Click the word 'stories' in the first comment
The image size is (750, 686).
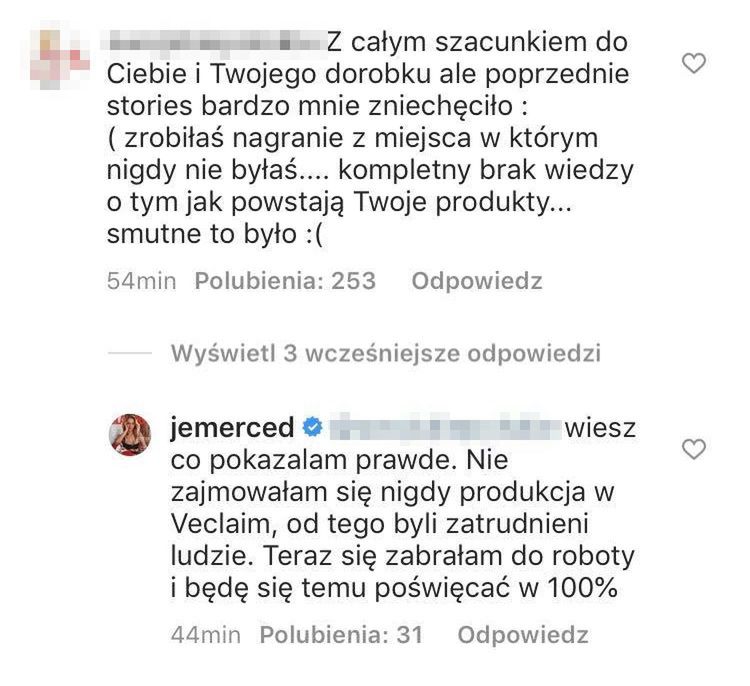tap(152, 105)
